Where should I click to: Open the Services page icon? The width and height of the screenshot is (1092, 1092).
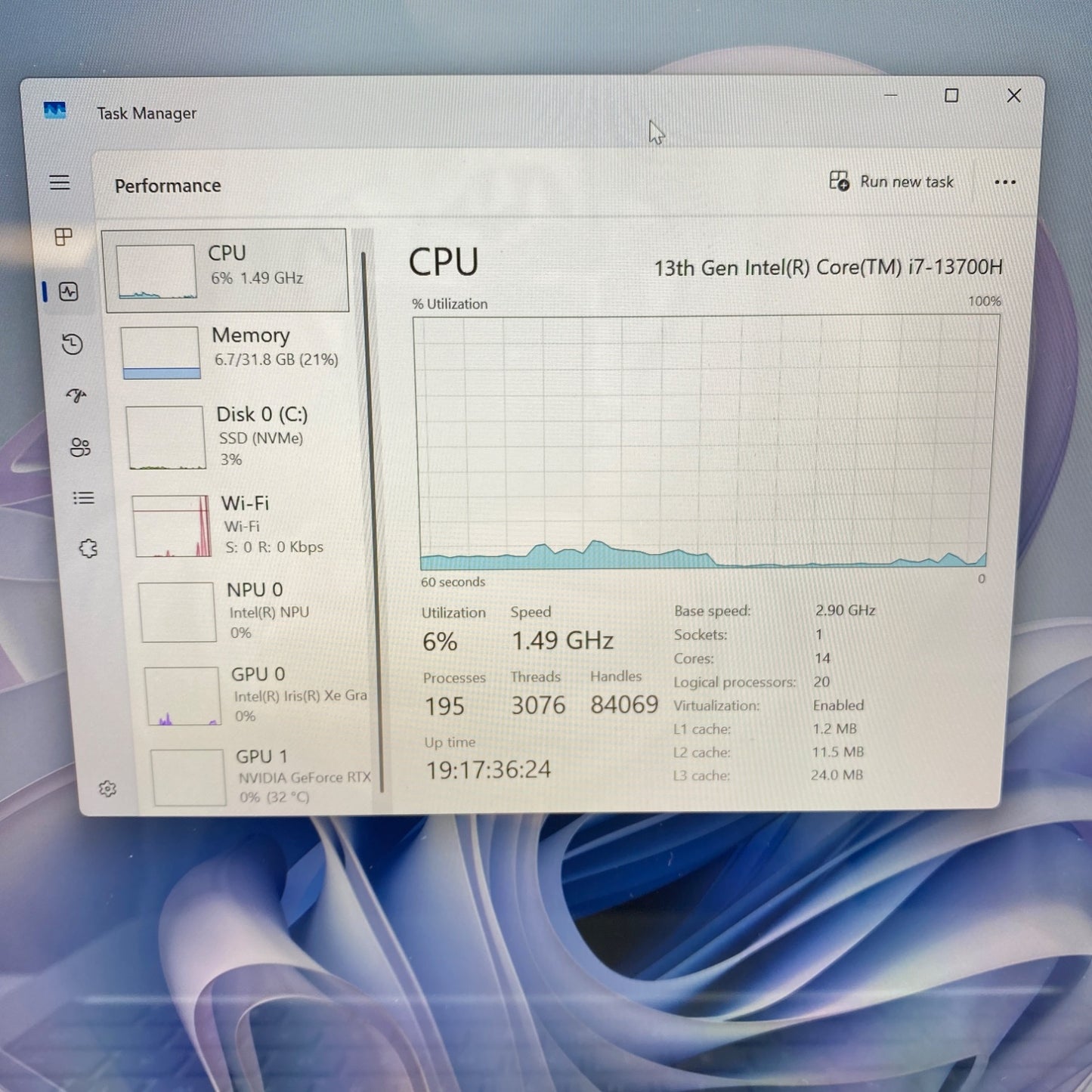tap(88, 548)
